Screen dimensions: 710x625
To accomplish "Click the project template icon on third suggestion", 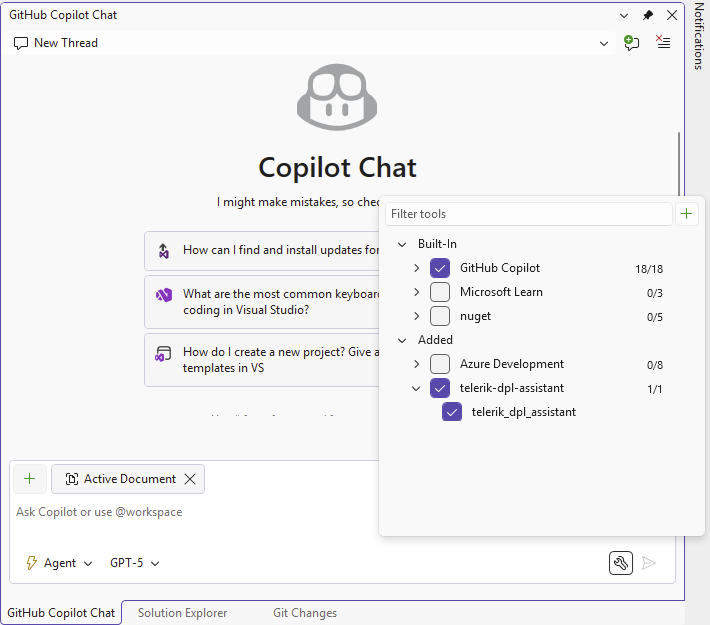I will (163, 353).
